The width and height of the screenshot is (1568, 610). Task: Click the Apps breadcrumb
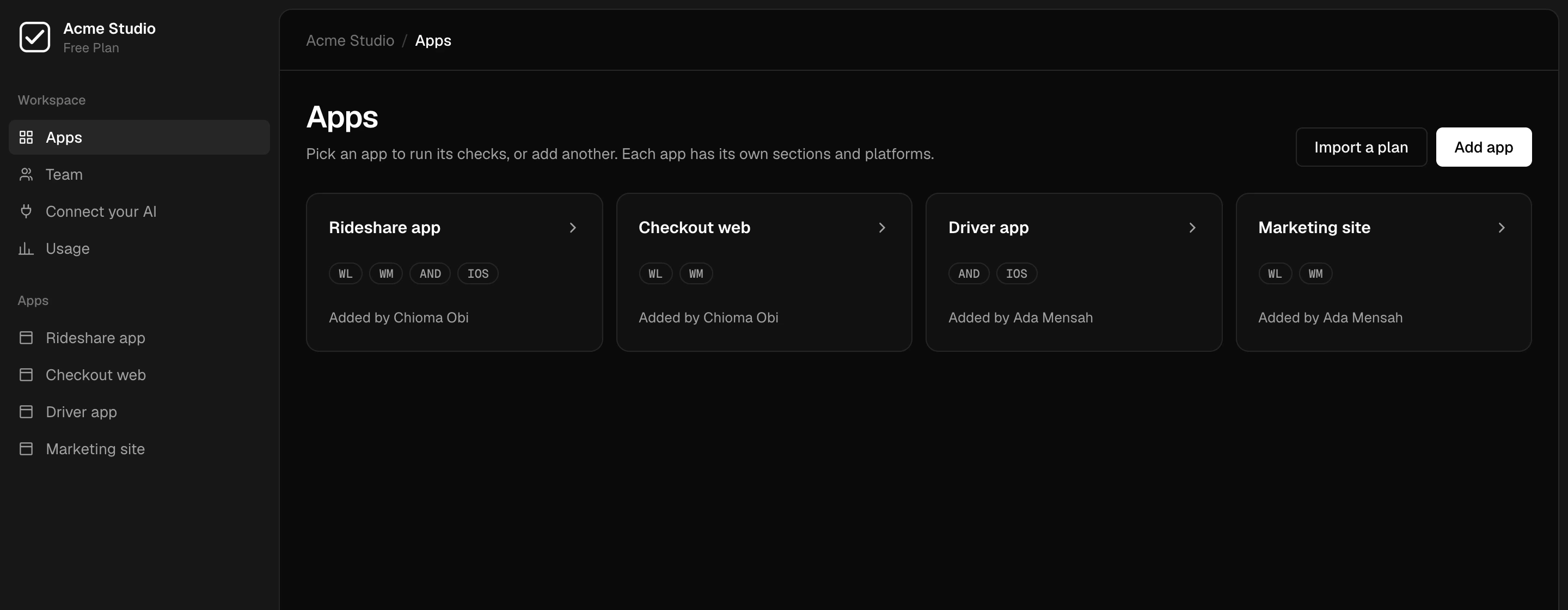pos(433,41)
